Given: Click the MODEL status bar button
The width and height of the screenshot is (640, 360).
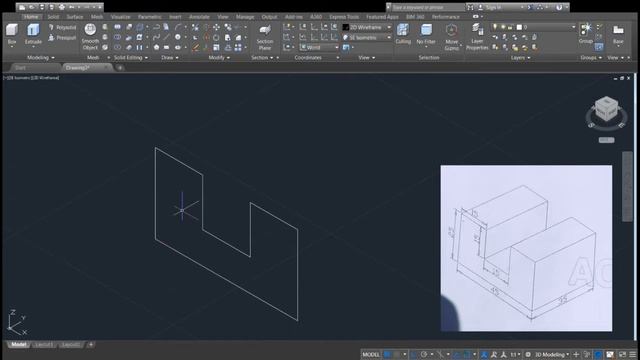Looking at the screenshot, I should (x=371, y=354).
